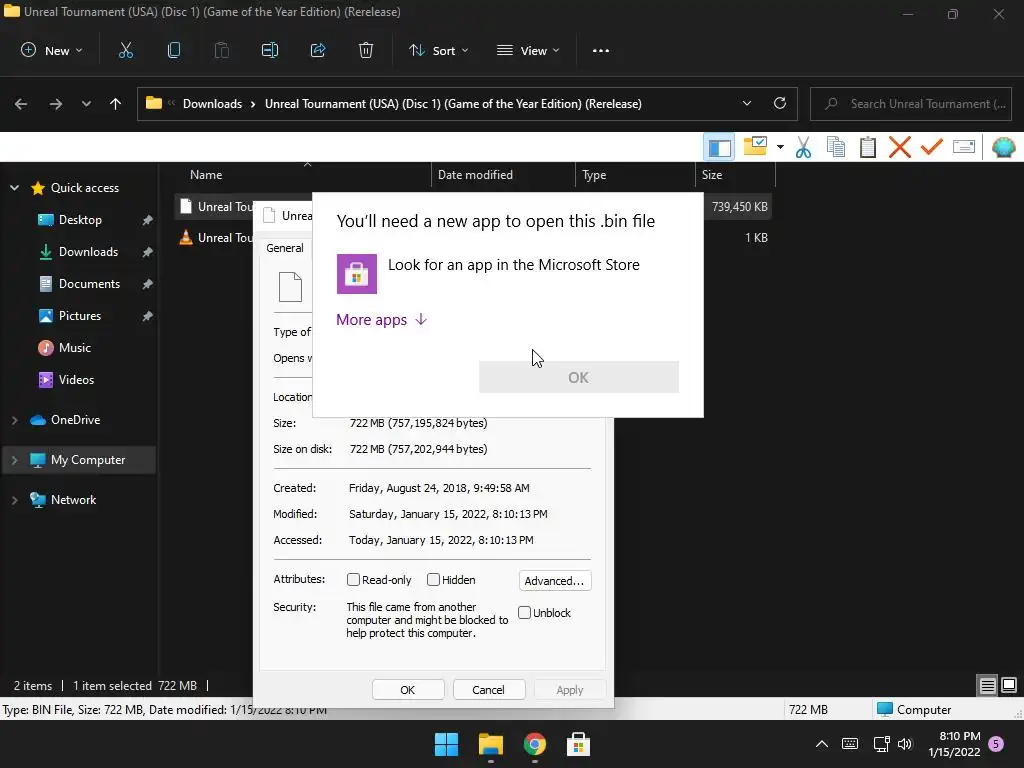Viewport: 1024px width, 768px height.
Task: Open the Sort dropdown menu
Action: coord(439,50)
